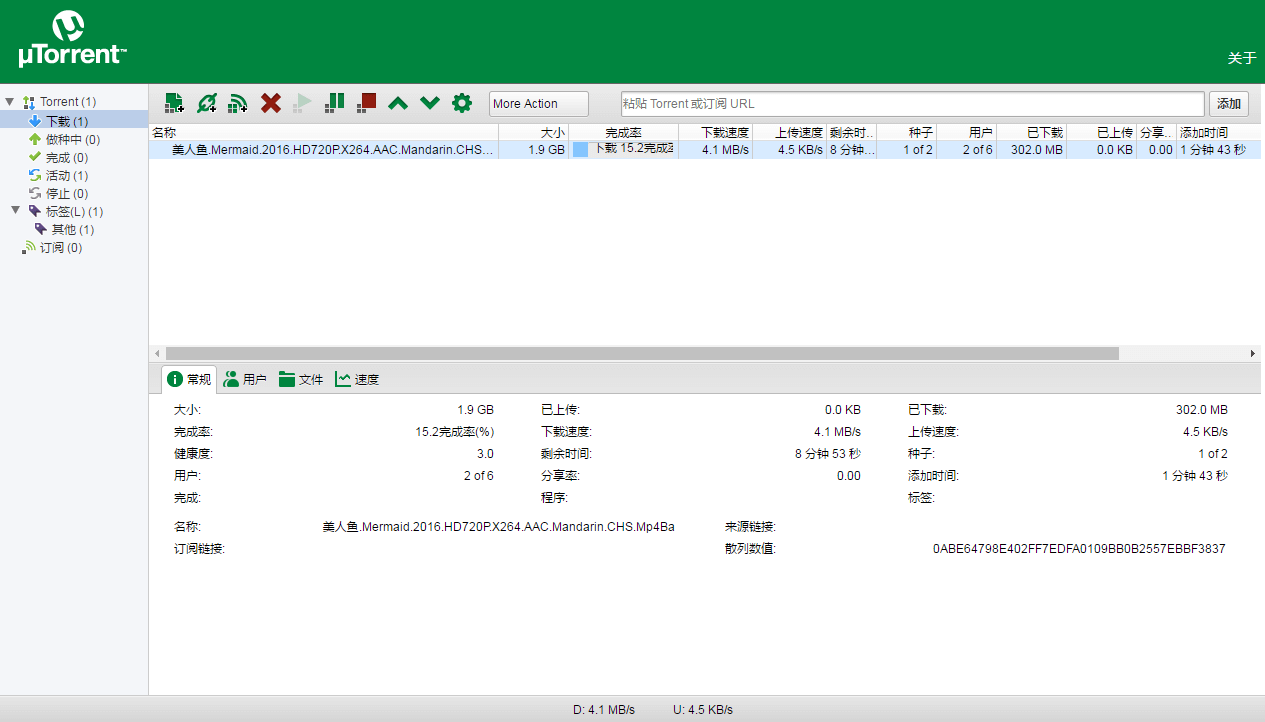Switch to the 用户 tab

click(x=245, y=379)
